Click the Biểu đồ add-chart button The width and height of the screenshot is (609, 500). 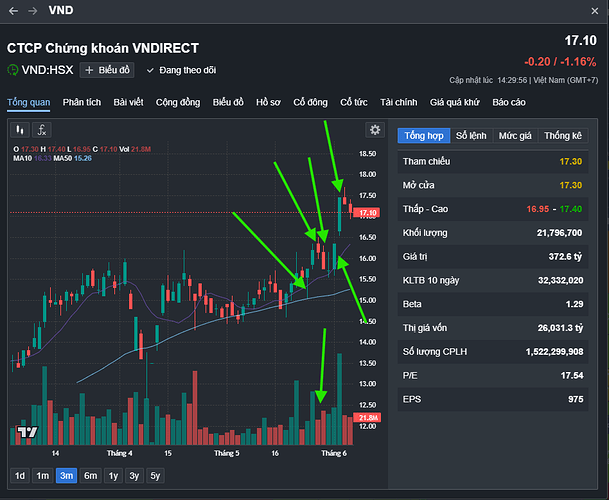[x=107, y=70]
